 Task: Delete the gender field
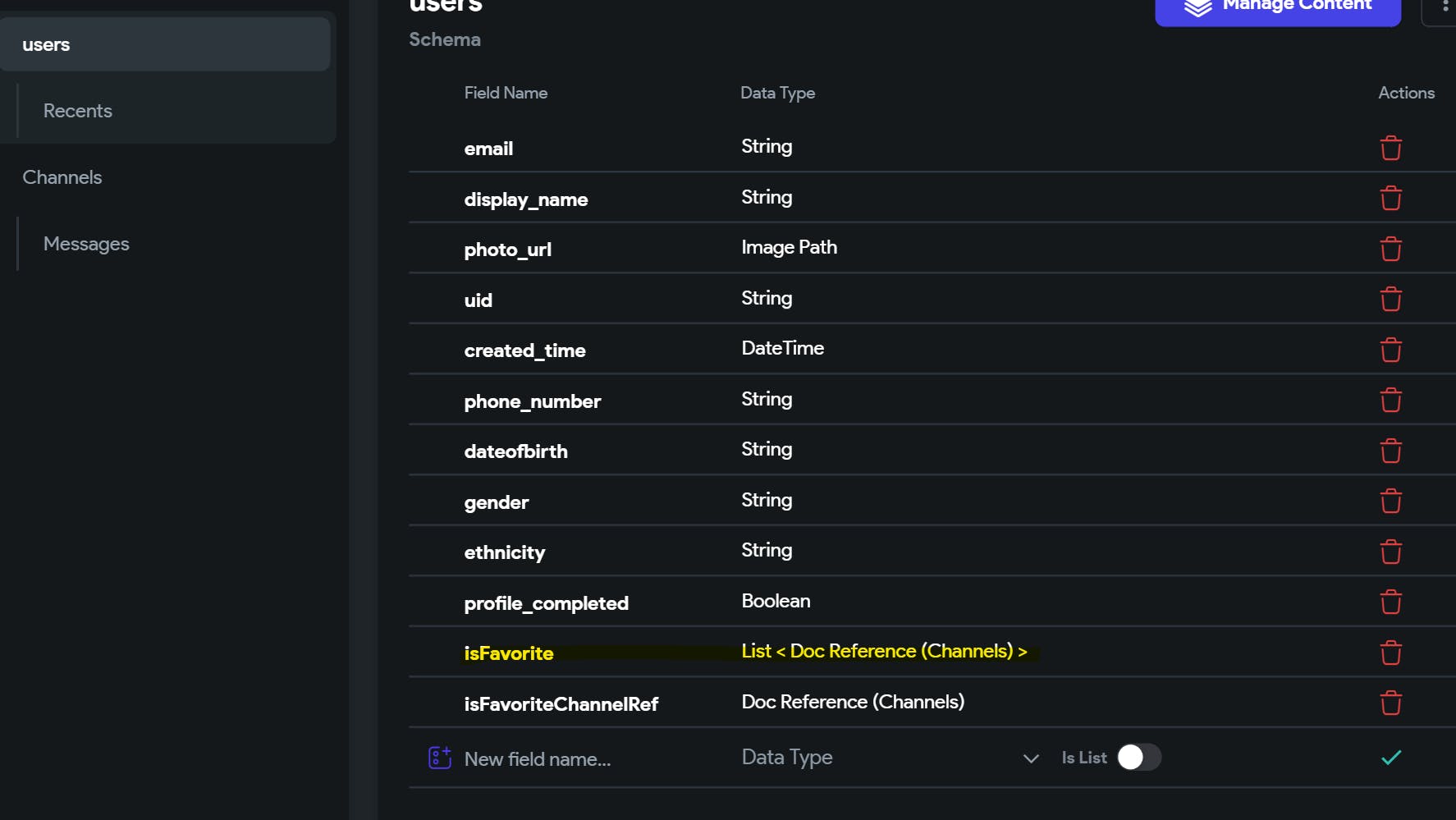click(1390, 501)
